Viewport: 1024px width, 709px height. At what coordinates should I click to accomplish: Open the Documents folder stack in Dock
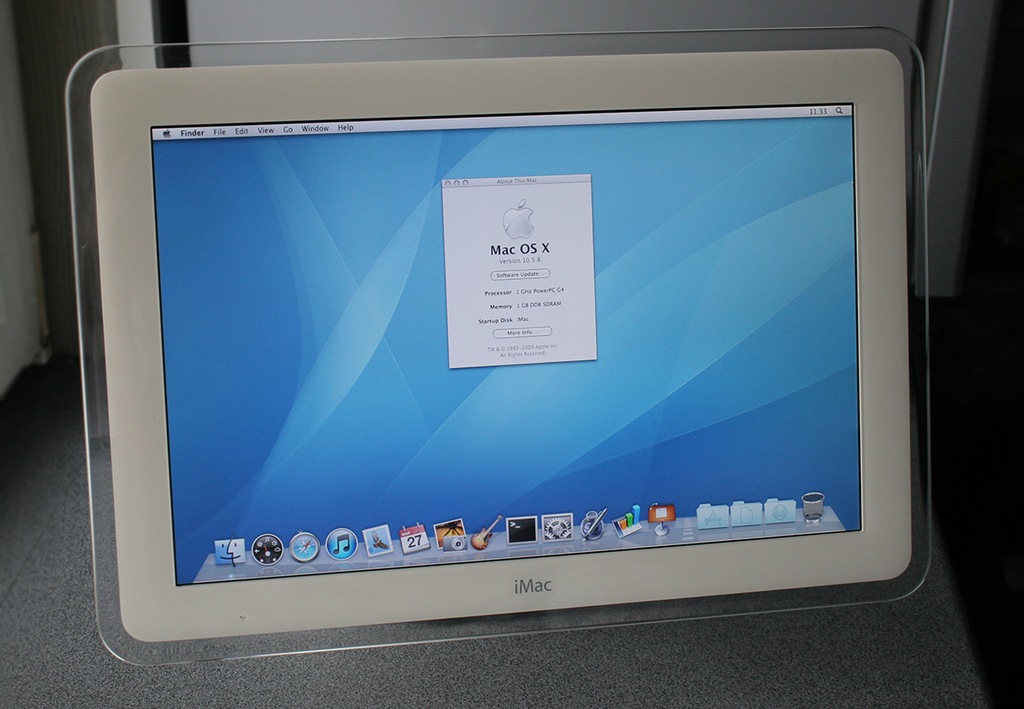[746, 513]
